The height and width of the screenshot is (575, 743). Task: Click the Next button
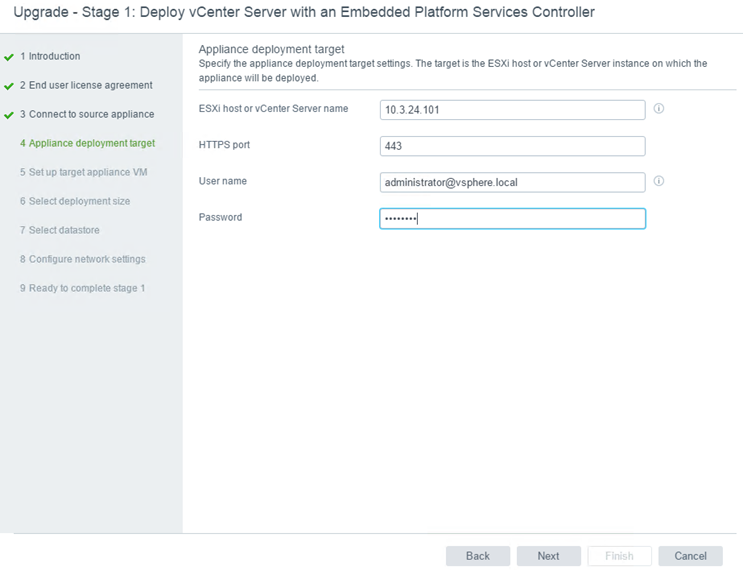(549, 556)
